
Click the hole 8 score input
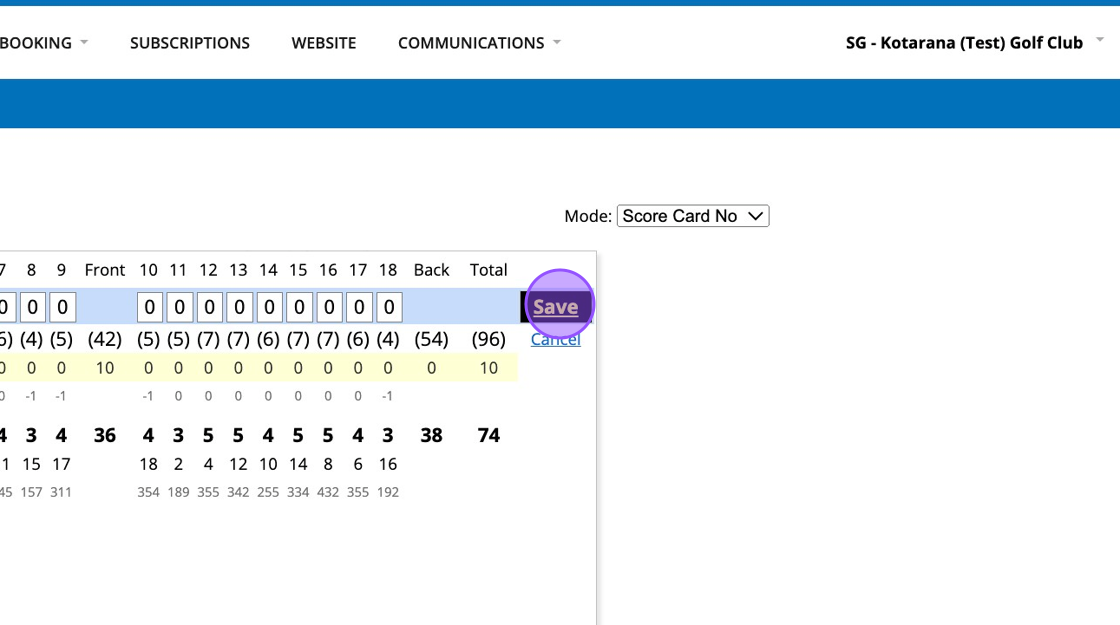pos(32,307)
